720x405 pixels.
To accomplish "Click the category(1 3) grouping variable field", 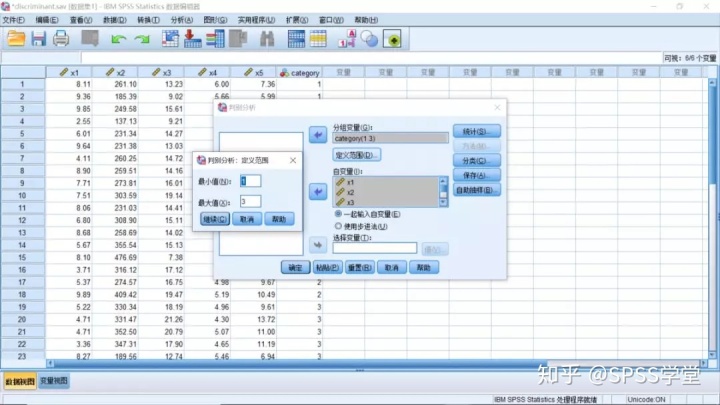I will point(390,138).
